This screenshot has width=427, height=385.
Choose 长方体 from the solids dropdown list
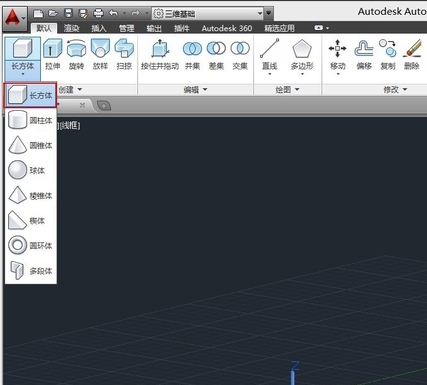pos(30,95)
